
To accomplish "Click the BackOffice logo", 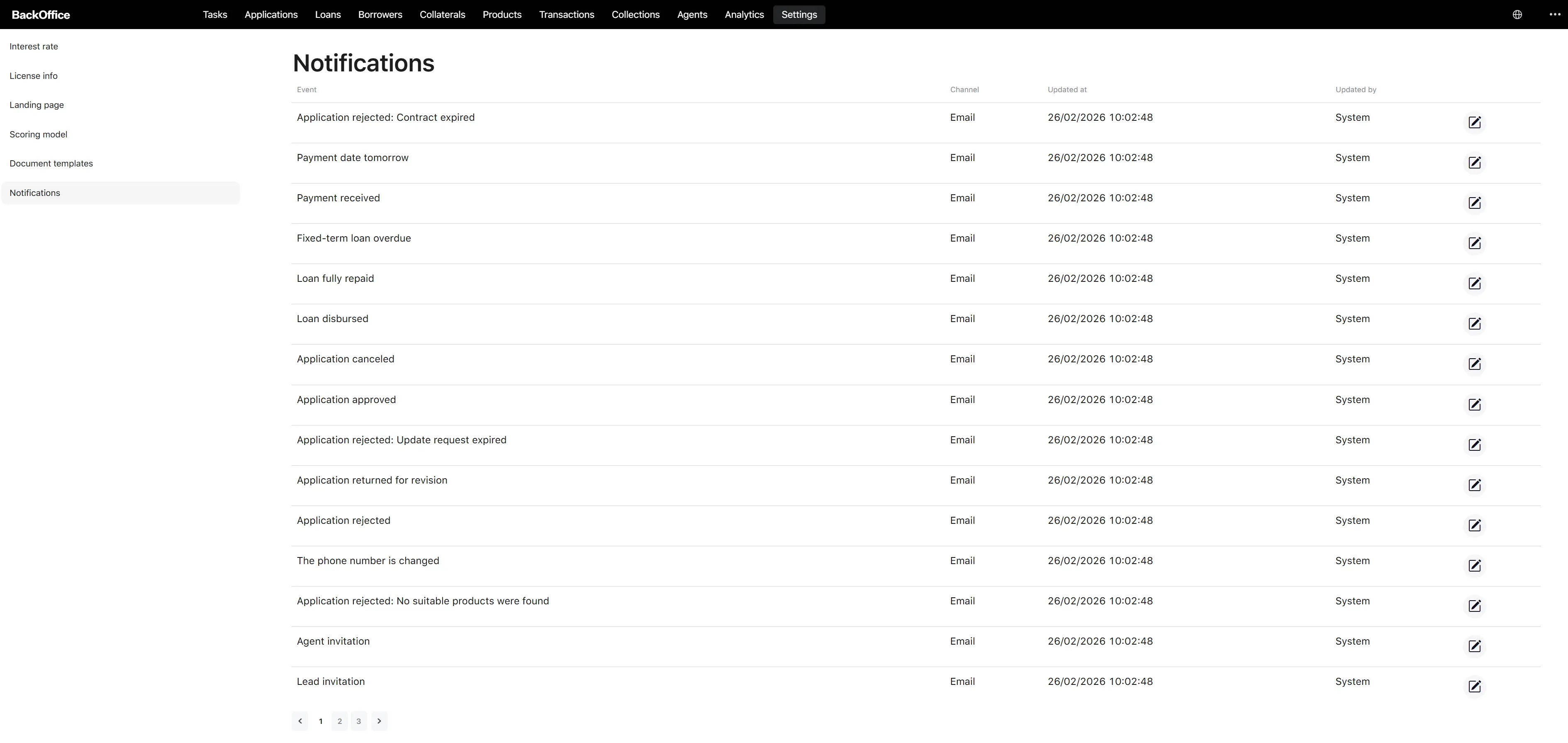I will tap(41, 15).
